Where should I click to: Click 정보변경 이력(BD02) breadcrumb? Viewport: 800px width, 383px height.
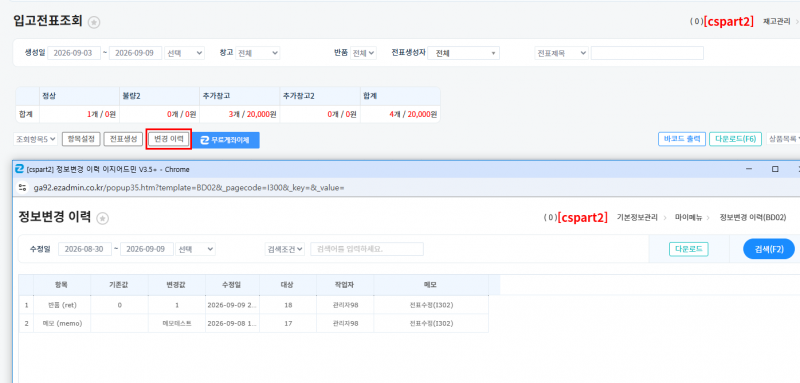pyautogui.click(x=753, y=217)
